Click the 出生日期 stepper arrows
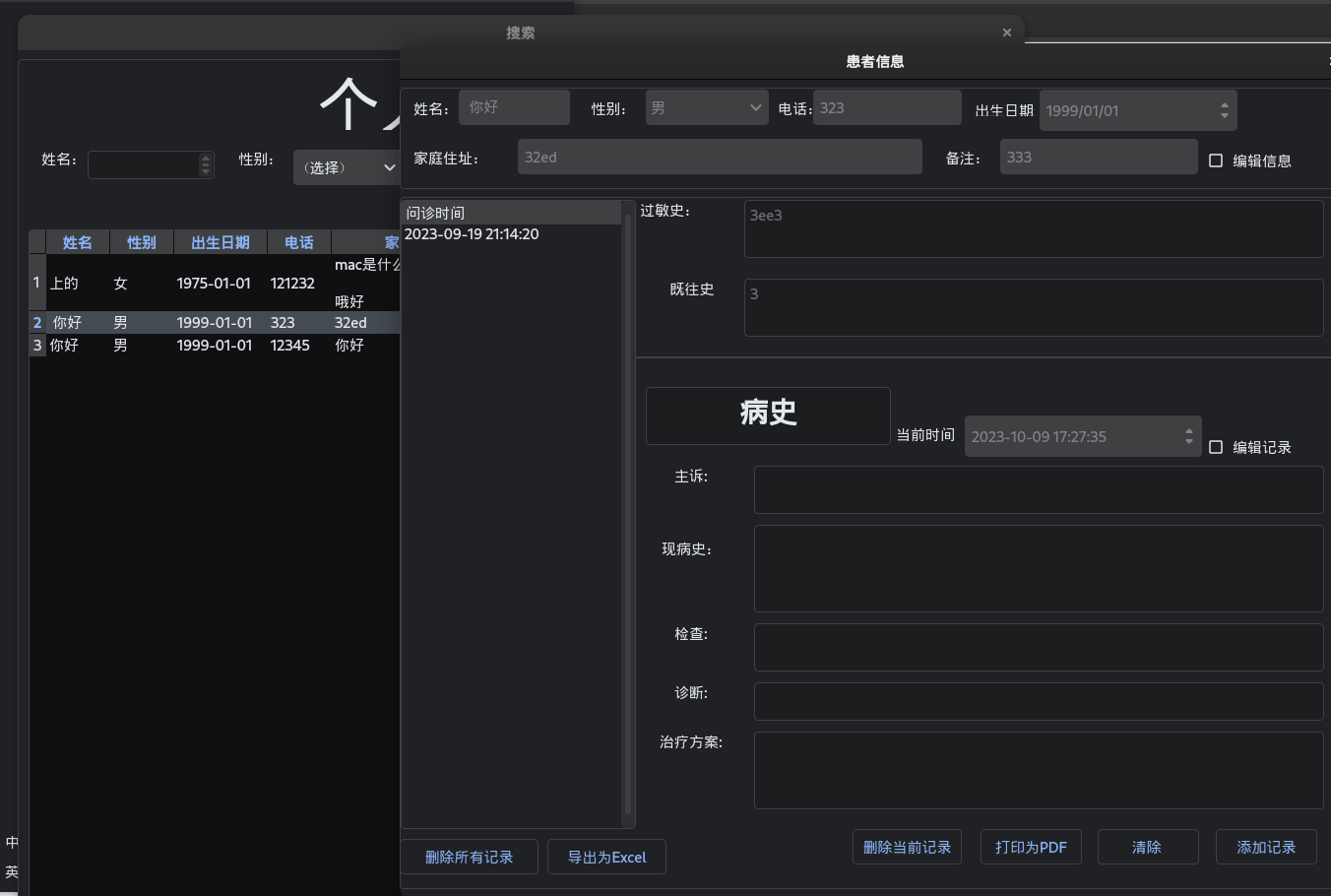The height and width of the screenshot is (896, 1331). [x=1224, y=110]
